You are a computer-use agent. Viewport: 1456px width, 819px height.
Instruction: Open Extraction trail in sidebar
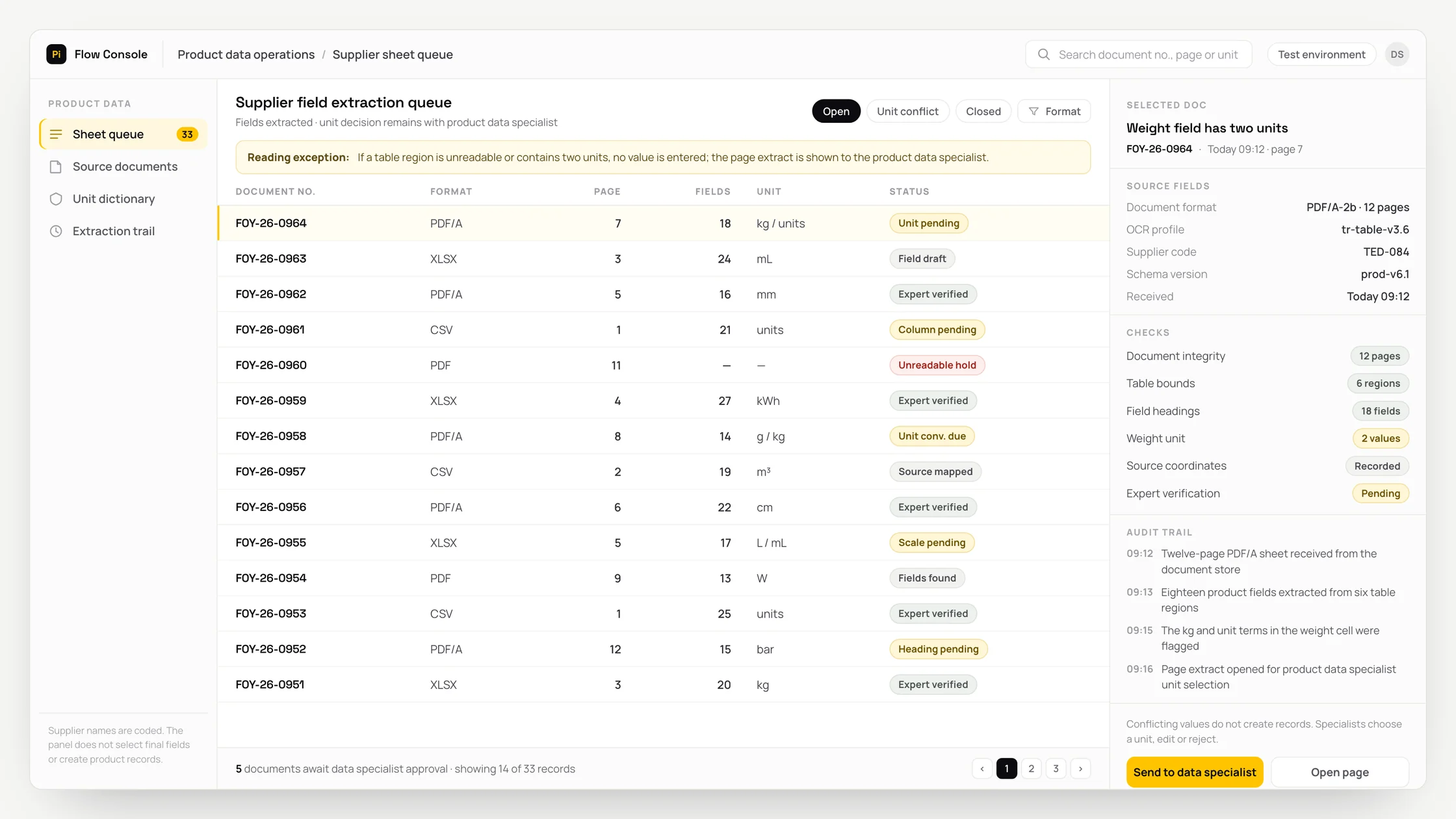tap(123, 231)
